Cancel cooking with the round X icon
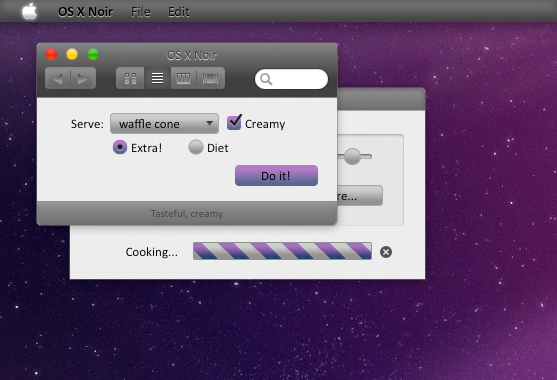557x380 pixels. pyautogui.click(x=386, y=252)
